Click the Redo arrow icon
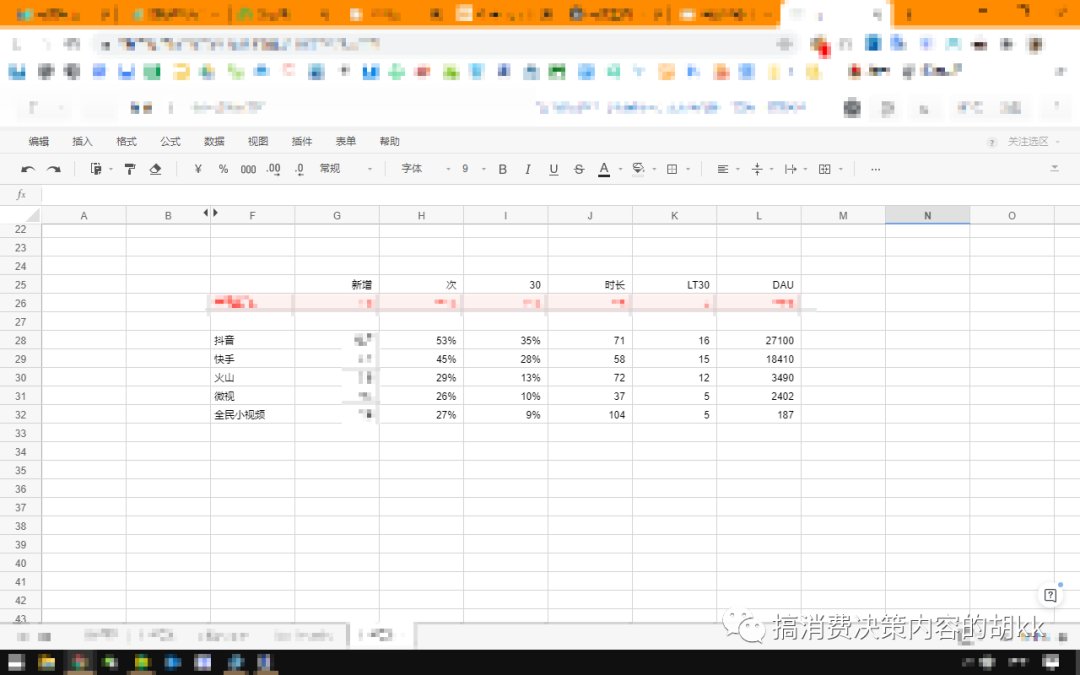Image resolution: width=1080 pixels, height=675 pixels. click(51, 169)
